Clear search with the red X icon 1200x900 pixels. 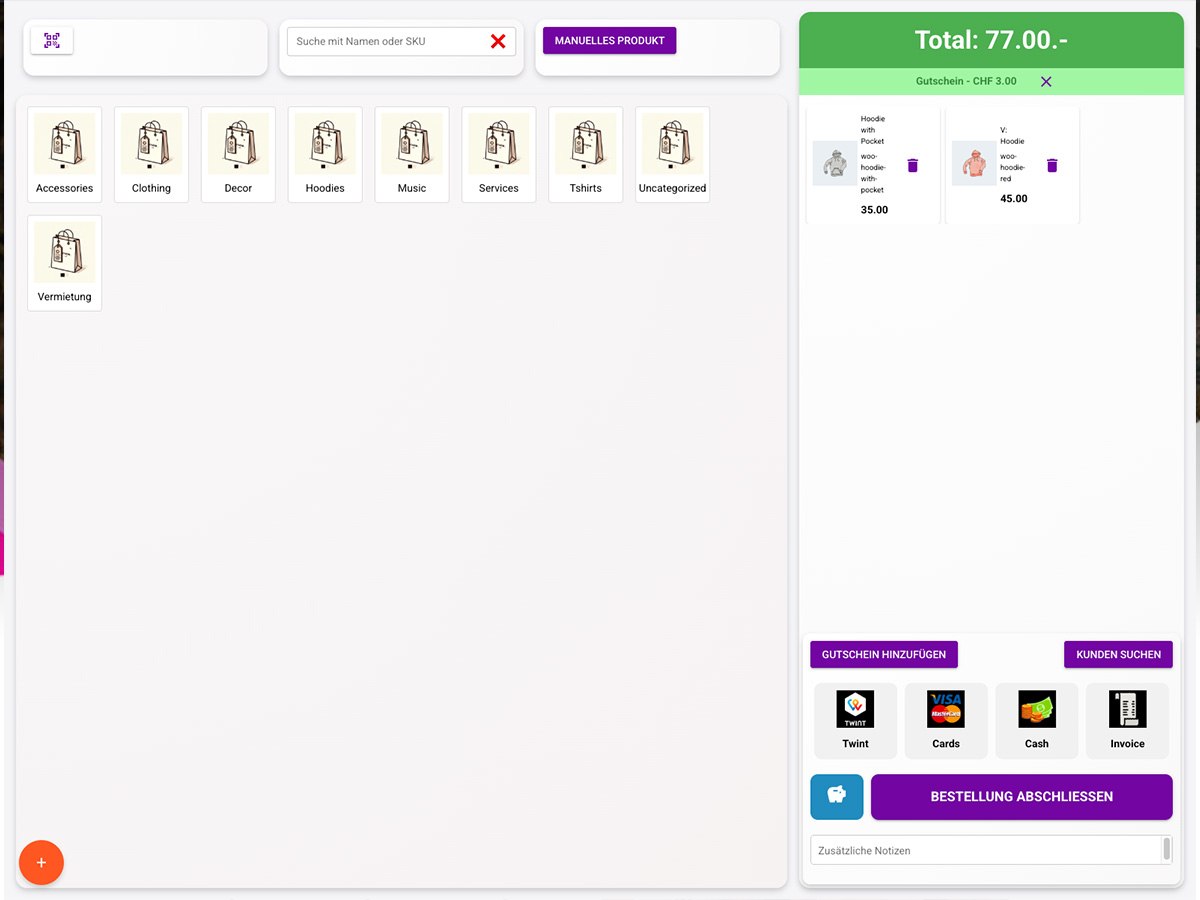click(x=498, y=41)
